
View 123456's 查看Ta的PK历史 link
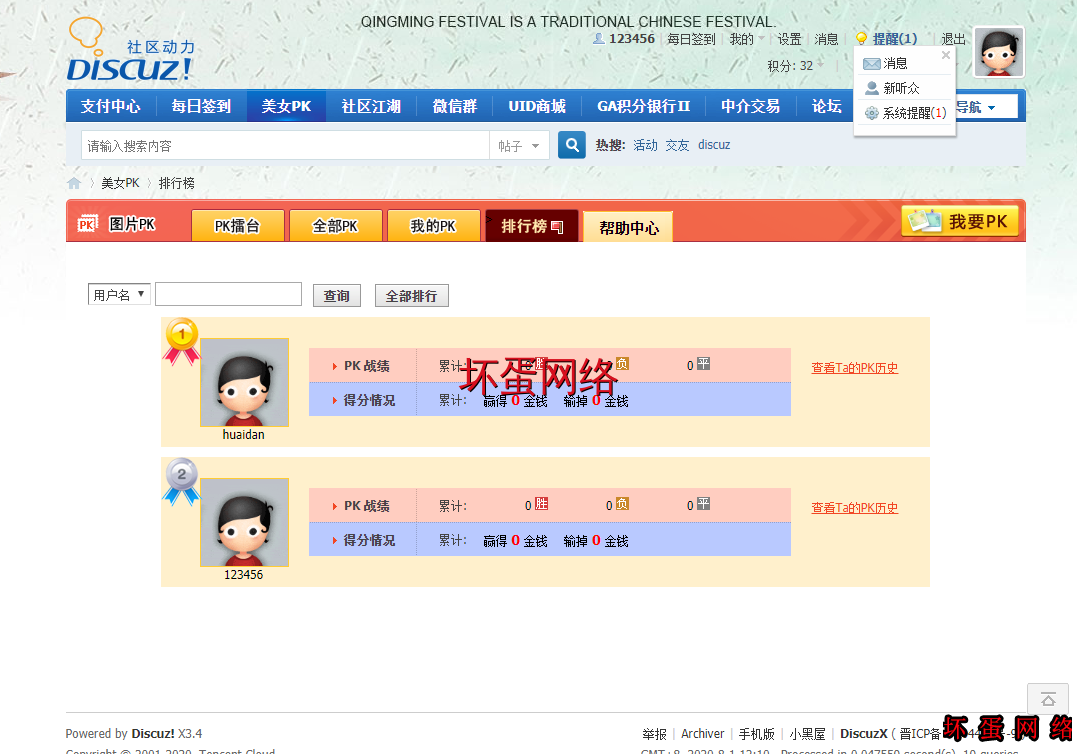854,507
